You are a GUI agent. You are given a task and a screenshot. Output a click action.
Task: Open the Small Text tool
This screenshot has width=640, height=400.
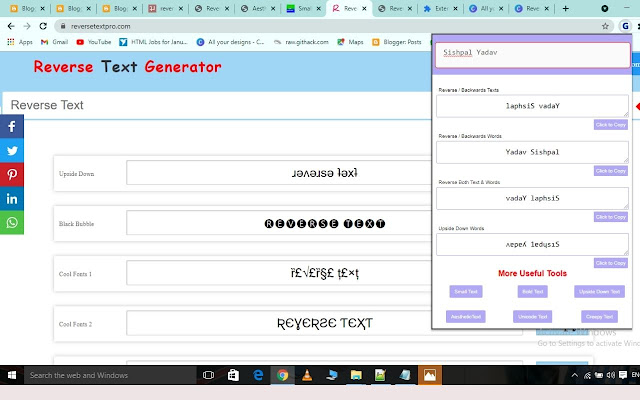(x=466, y=291)
